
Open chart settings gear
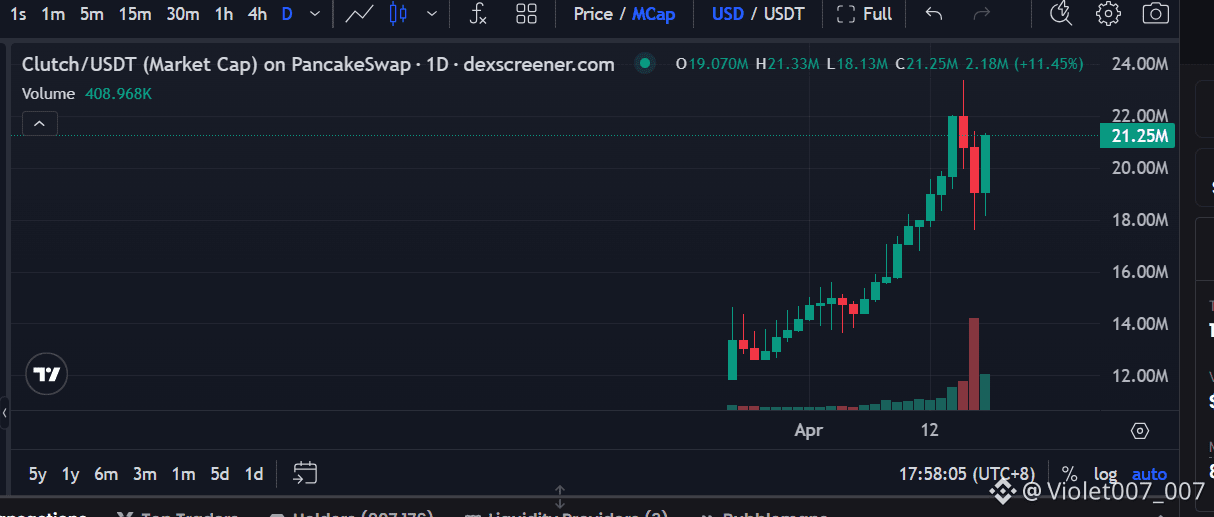[1108, 14]
